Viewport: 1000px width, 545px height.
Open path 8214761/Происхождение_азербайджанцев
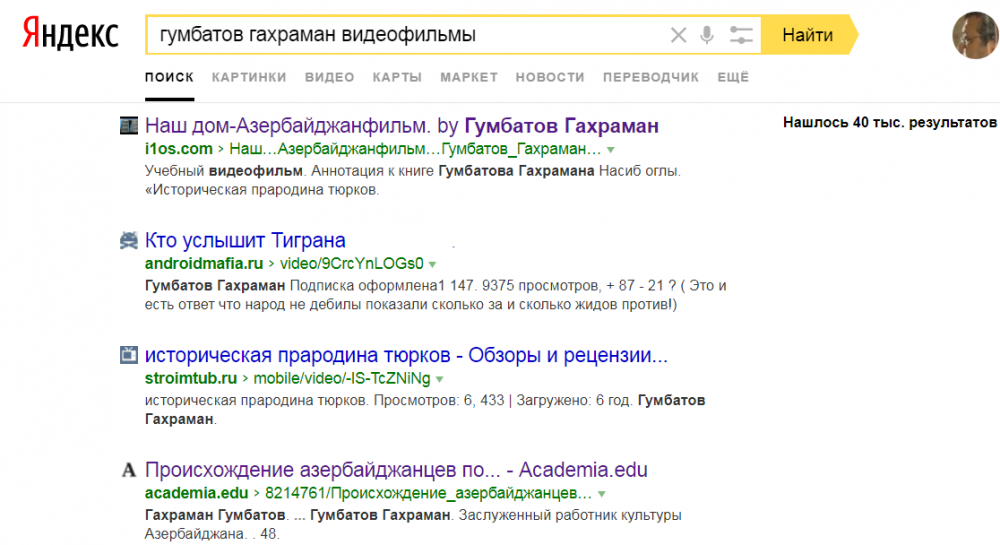429,493
